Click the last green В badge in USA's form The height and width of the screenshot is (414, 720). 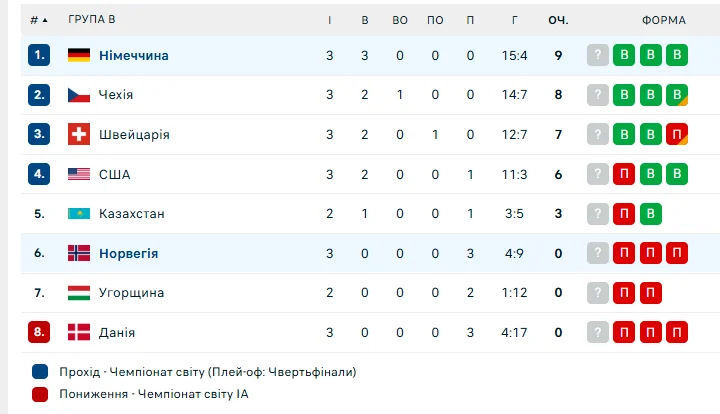[x=677, y=174]
